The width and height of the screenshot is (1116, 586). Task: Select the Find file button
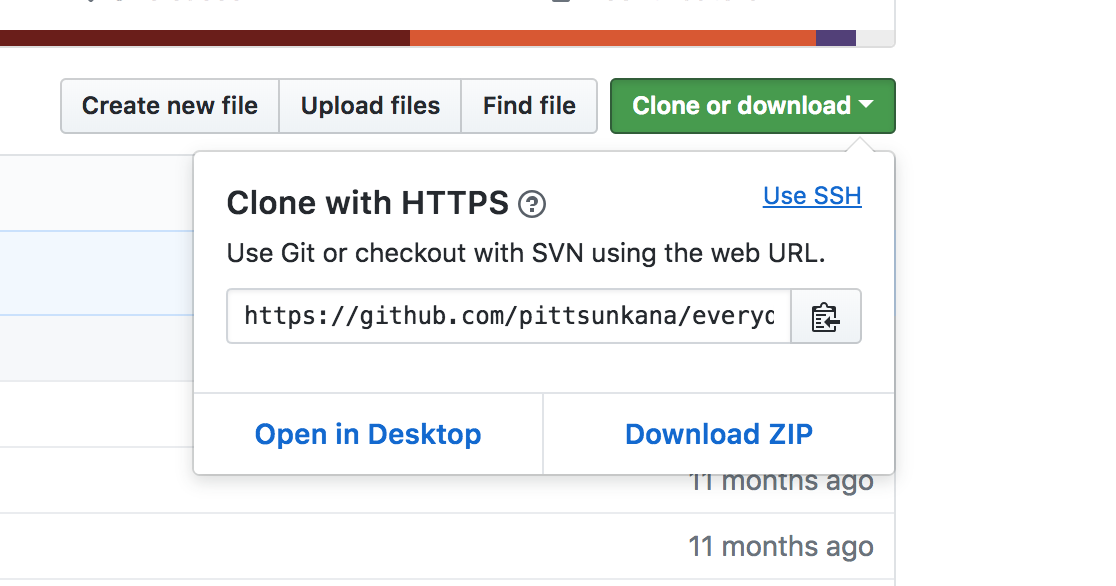tap(529, 106)
